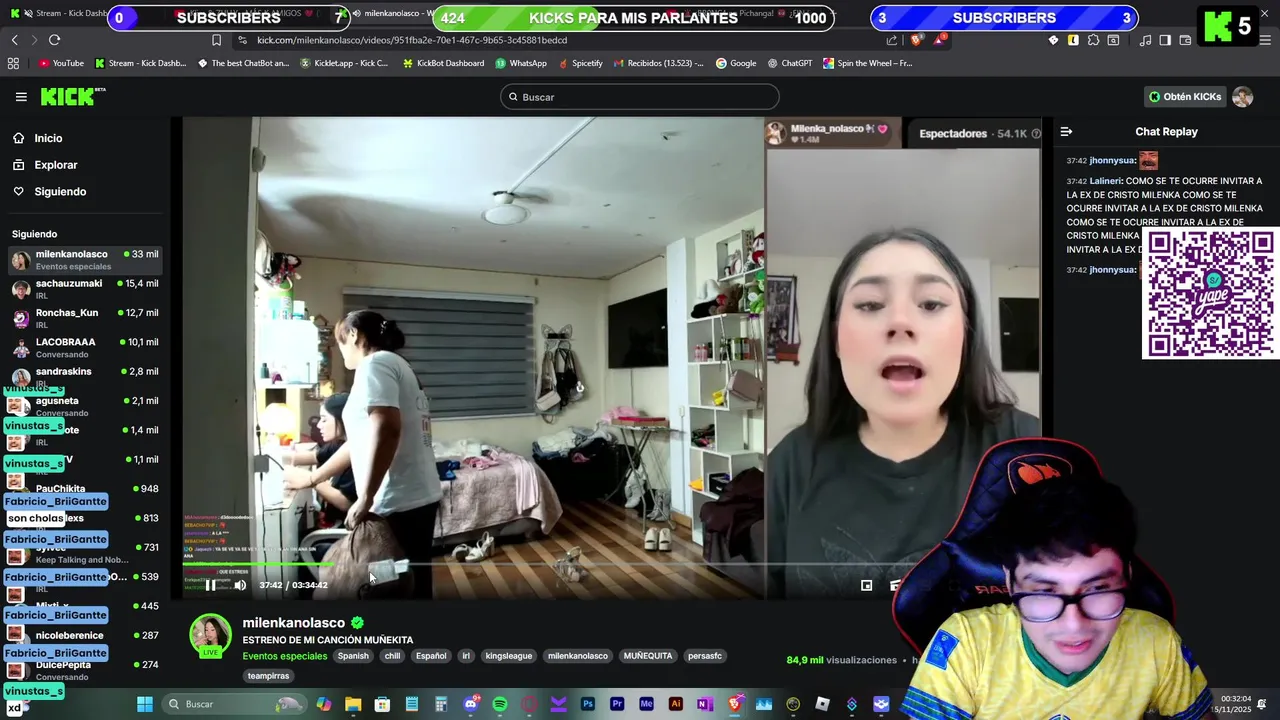The width and height of the screenshot is (1280, 720).
Task: Open the user profile avatar menu
Action: [x=1242, y=97]
